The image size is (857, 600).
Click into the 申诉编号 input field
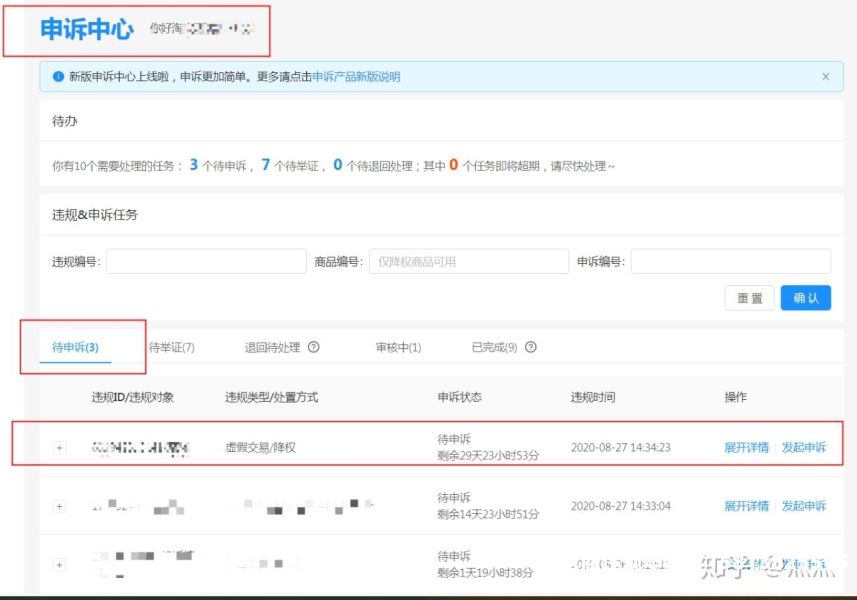tap(730, 262)
